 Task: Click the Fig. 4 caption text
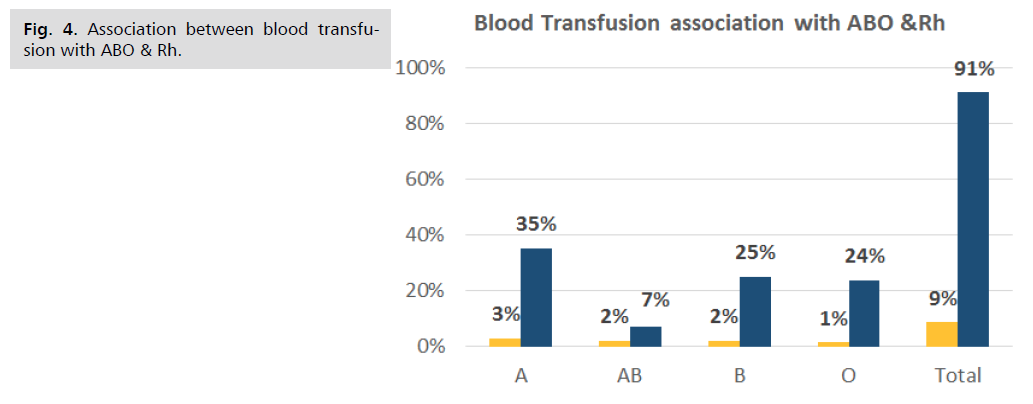pos(200,39)
